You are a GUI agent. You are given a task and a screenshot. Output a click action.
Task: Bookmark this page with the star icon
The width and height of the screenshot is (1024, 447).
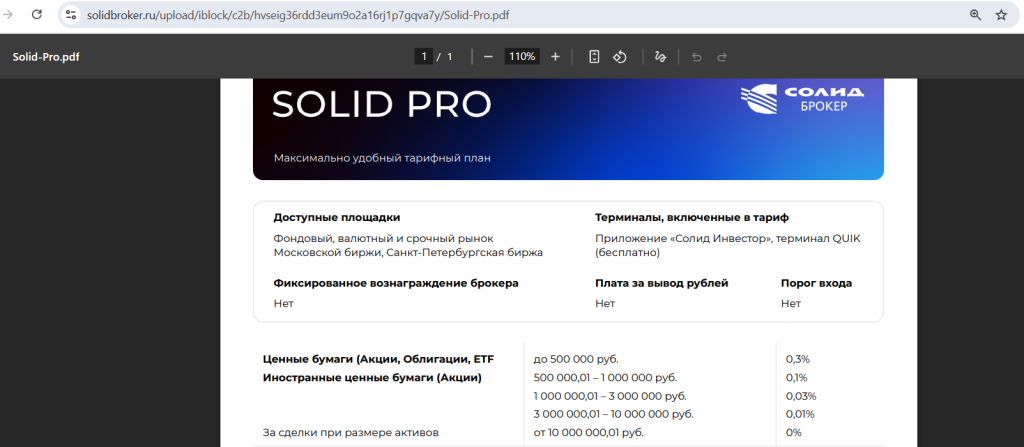coord(1001,15)
